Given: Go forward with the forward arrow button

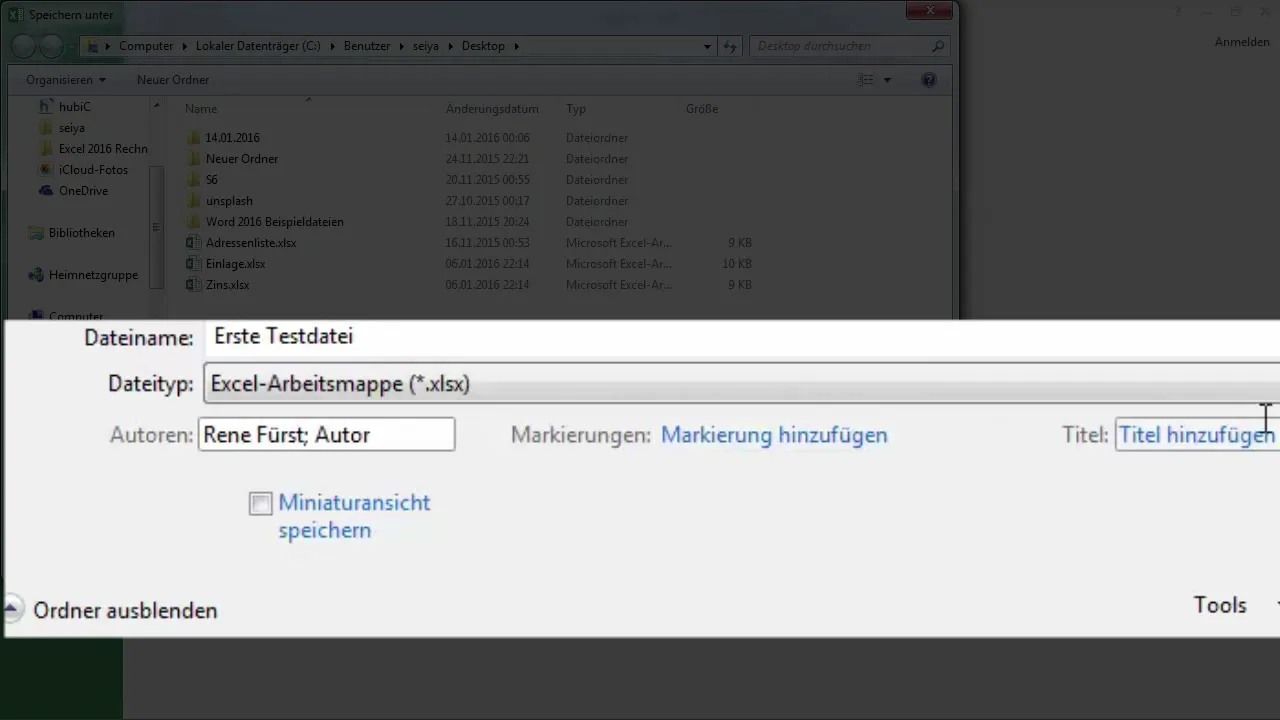Looking at the screenshot, I should [52, 46].
